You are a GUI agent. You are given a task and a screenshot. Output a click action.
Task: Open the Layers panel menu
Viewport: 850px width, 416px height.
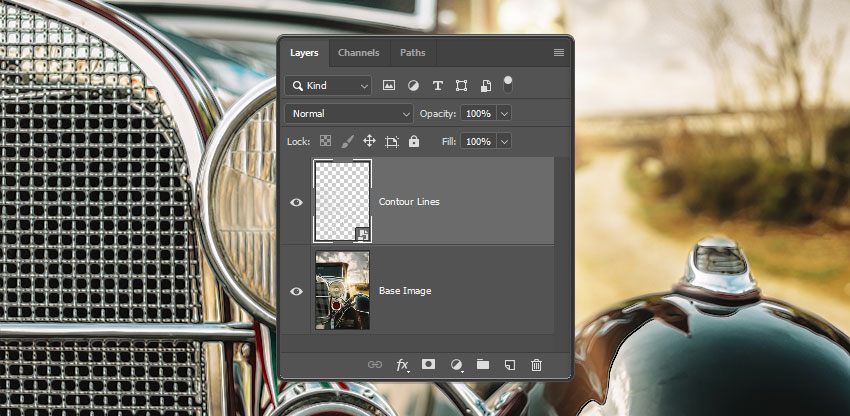(x=559, y=53)
